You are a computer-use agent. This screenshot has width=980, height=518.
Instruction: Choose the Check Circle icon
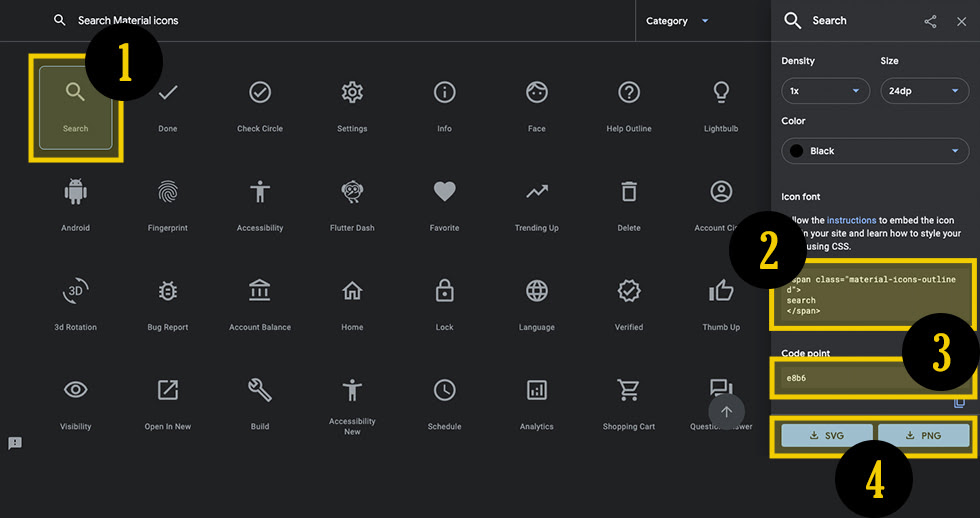[260, 92]
